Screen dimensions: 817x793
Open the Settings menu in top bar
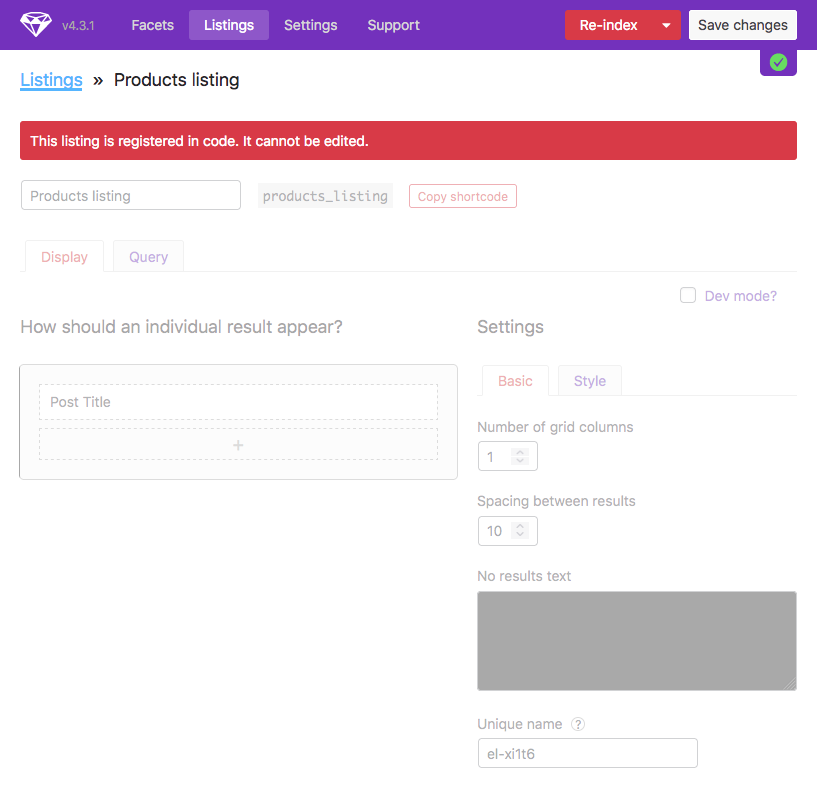click(311, 25)
